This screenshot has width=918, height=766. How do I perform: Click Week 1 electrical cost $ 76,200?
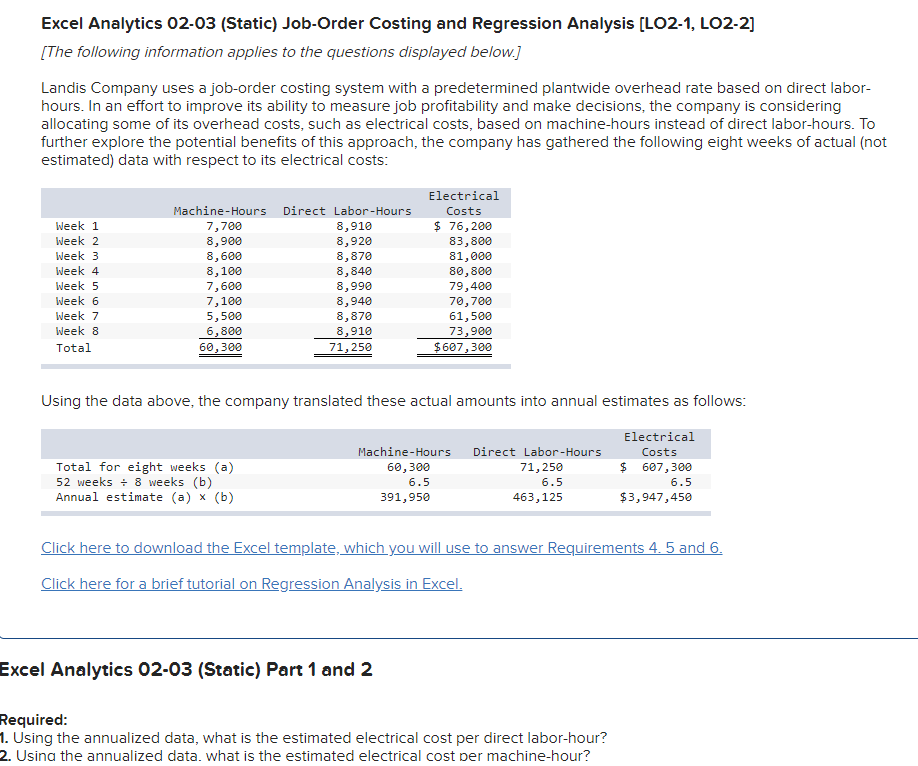463,226
